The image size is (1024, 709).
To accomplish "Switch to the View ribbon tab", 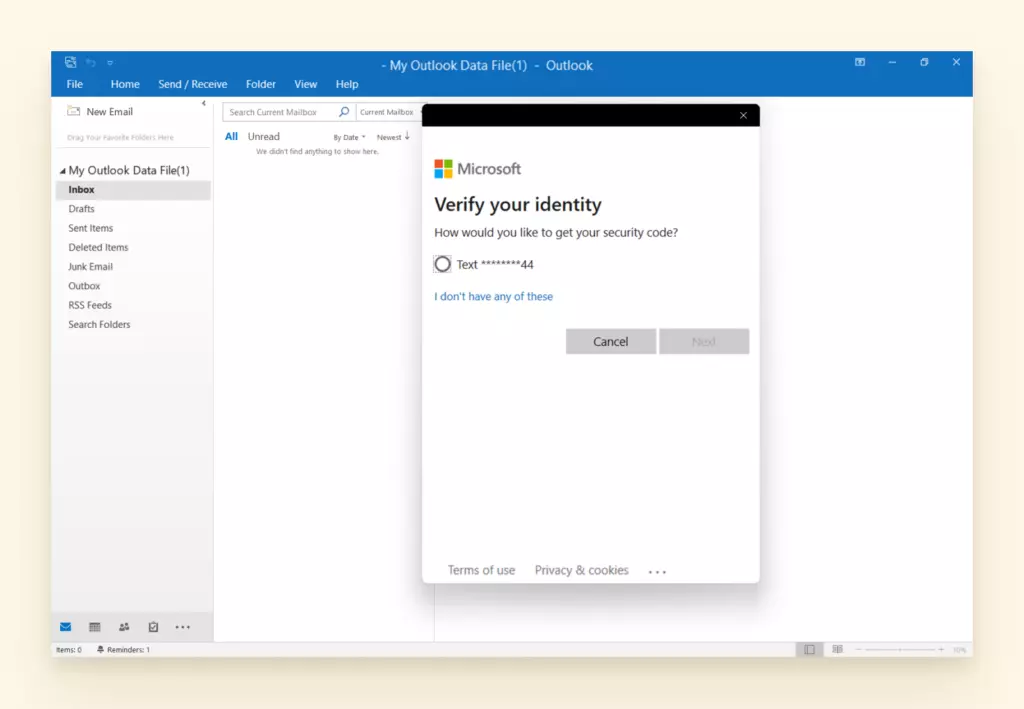I will [x=305, y=84].
